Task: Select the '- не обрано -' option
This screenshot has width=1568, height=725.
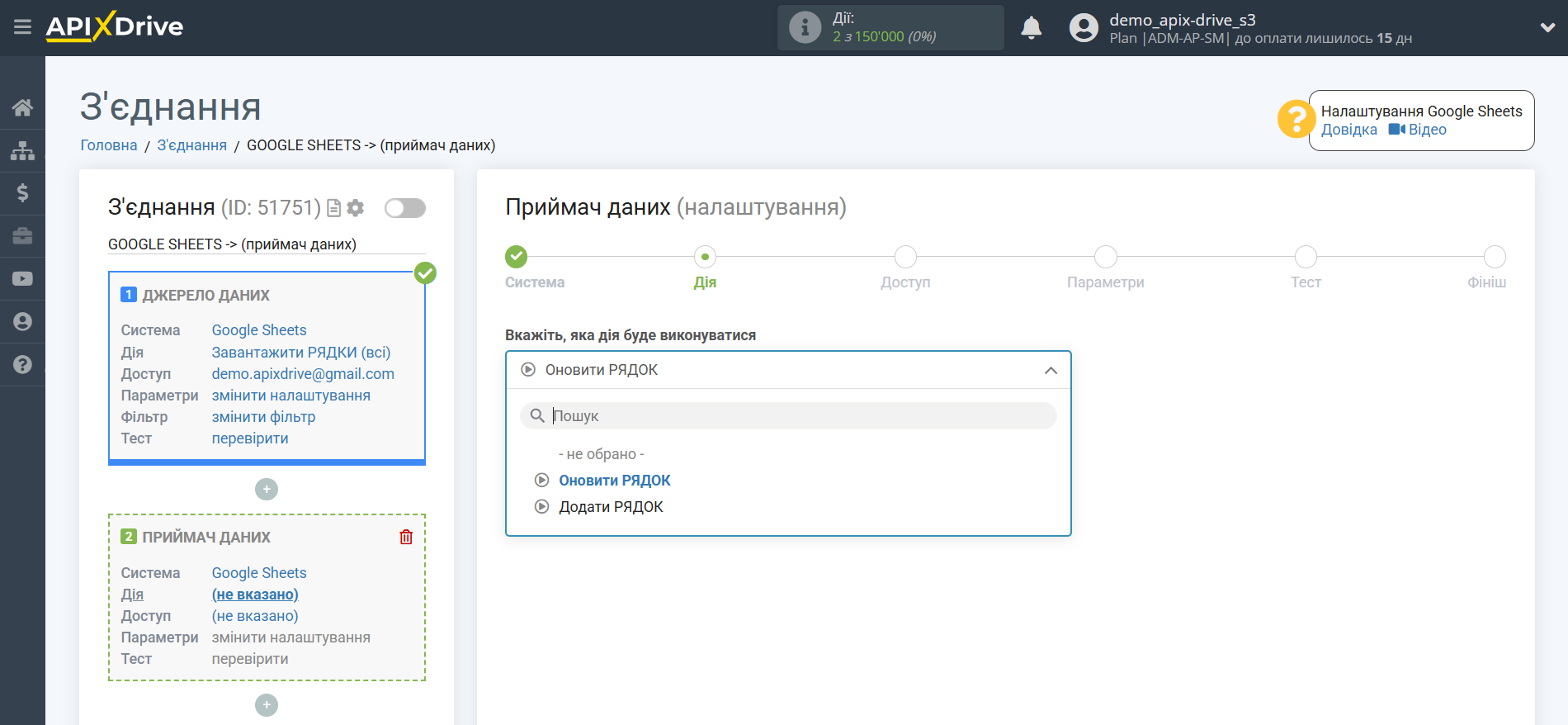Action: pyautogui.click(x=601, y=454)
